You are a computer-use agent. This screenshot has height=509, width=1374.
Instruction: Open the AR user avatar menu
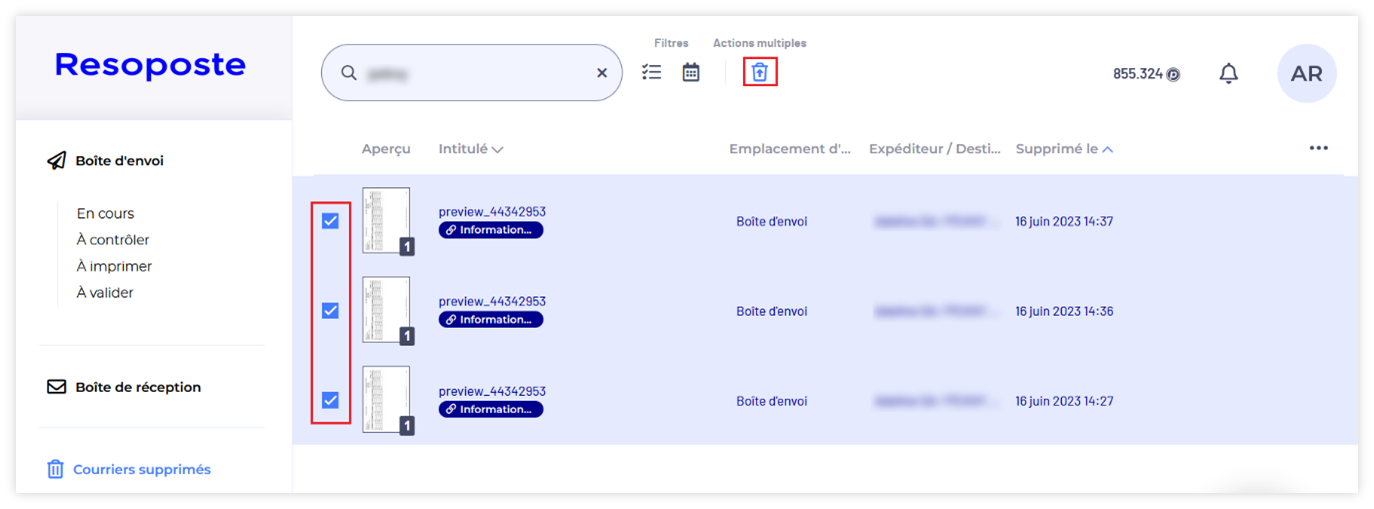click(1306, 73)
